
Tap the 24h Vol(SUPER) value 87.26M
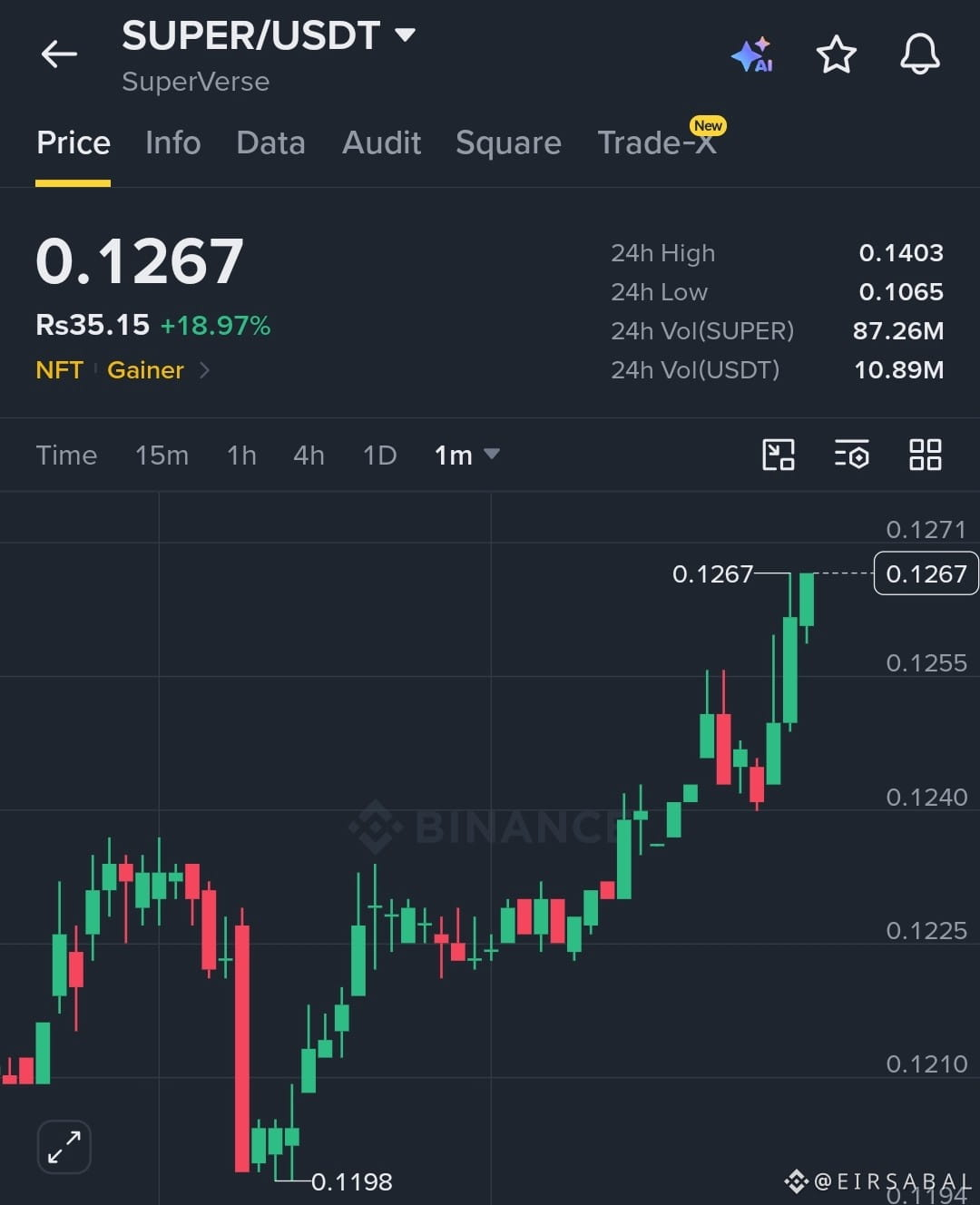(898, 331)
